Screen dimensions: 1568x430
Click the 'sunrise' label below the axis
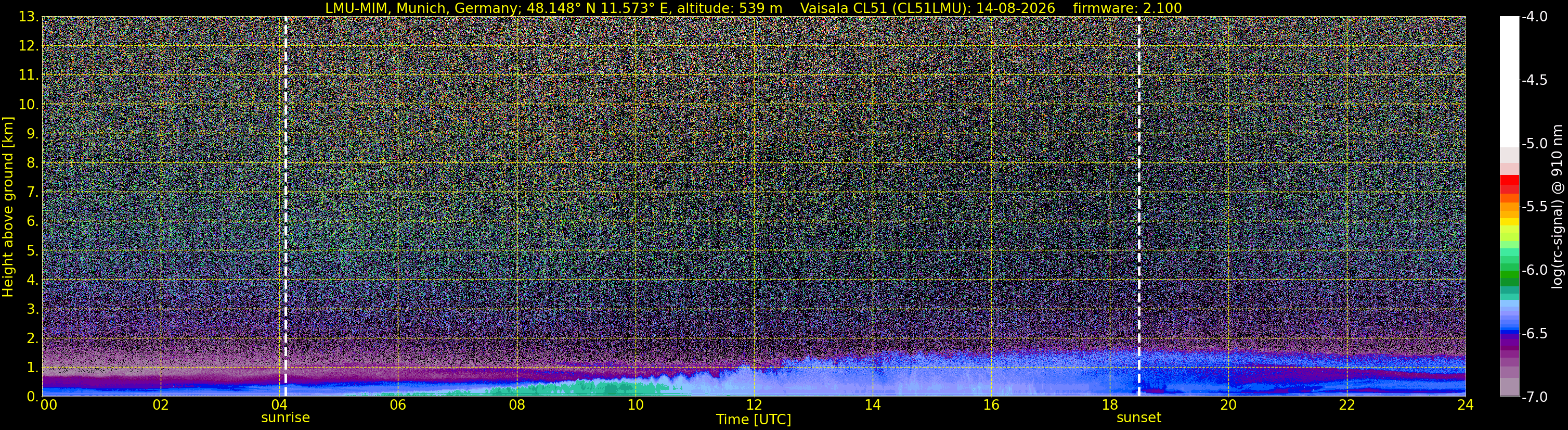[286, 418]
